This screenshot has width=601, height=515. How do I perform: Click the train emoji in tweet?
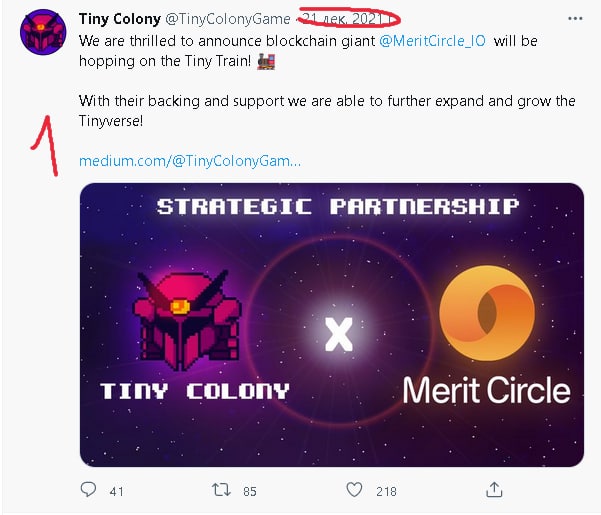coord(266,61)
